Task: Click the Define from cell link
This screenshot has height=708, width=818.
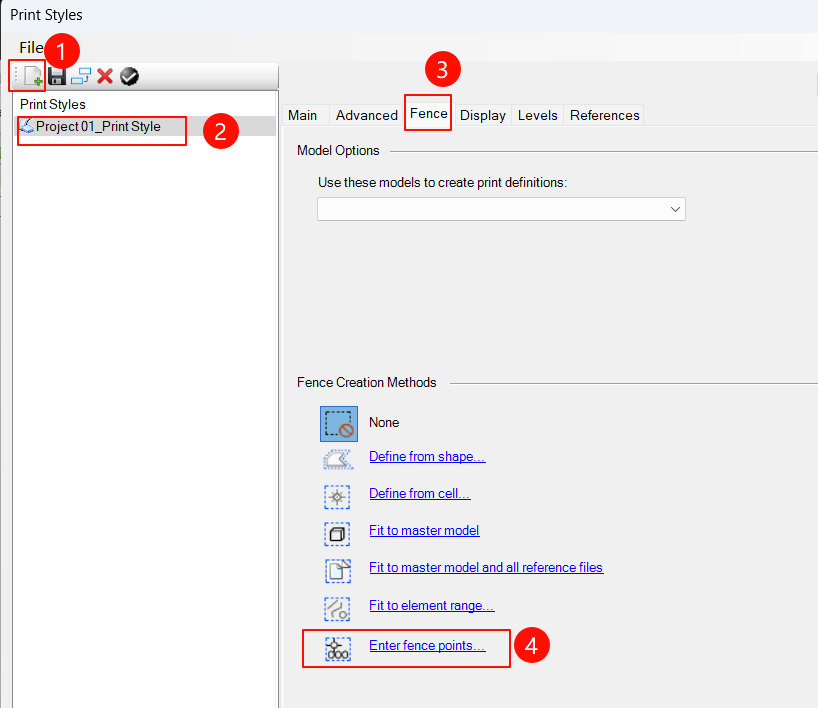Action: (x=420, y=494)
